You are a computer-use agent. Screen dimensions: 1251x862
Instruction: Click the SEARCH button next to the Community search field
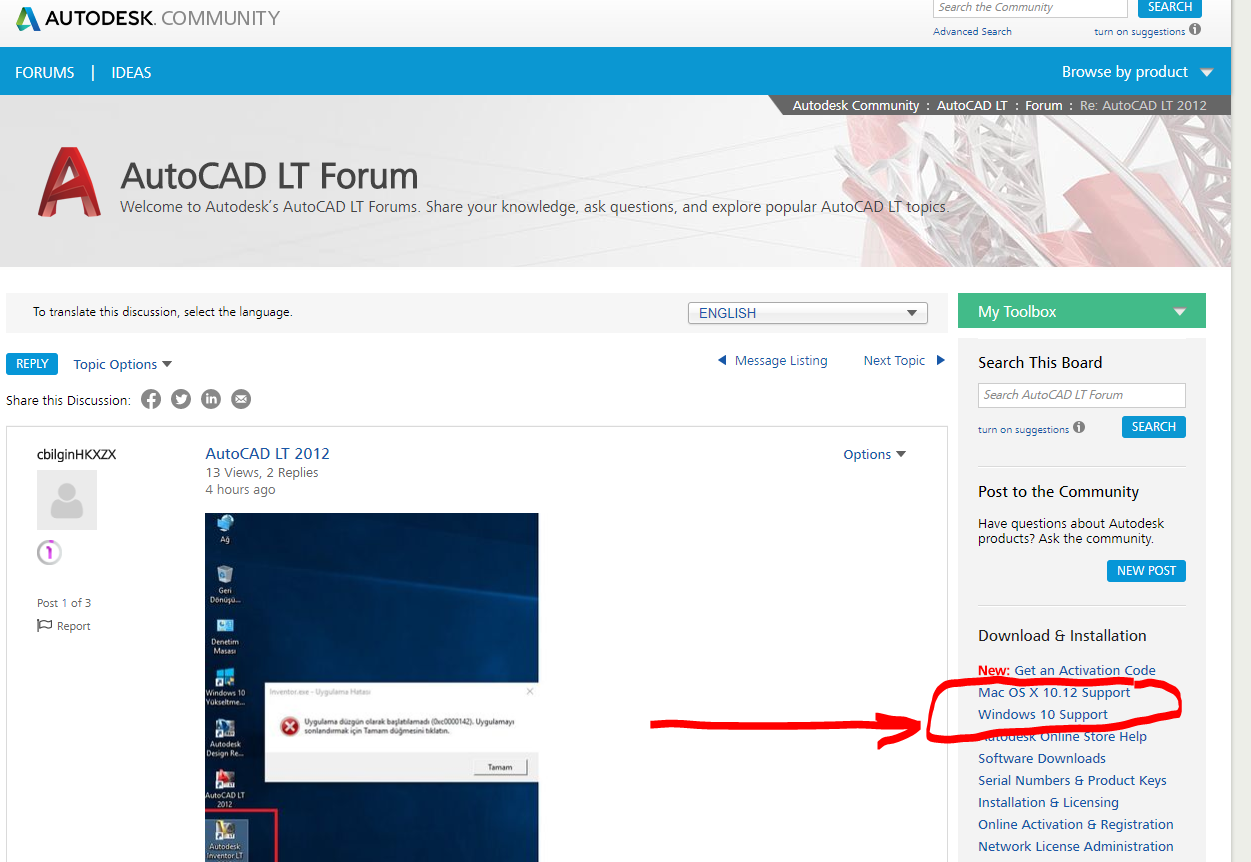[x=1170, y=7]
